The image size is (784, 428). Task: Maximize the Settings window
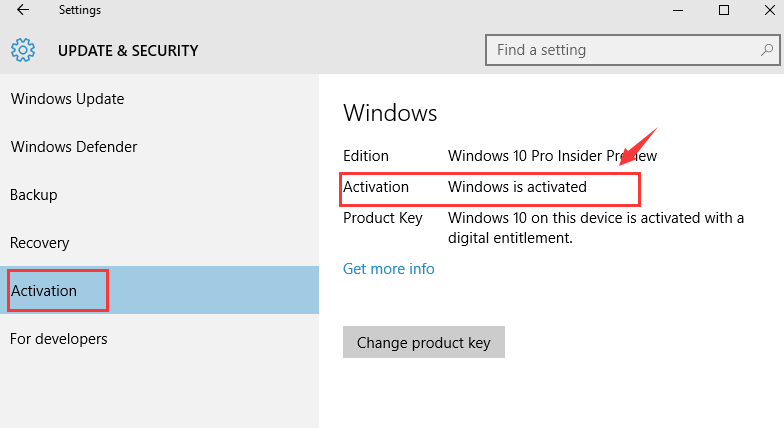coord(724,11)
